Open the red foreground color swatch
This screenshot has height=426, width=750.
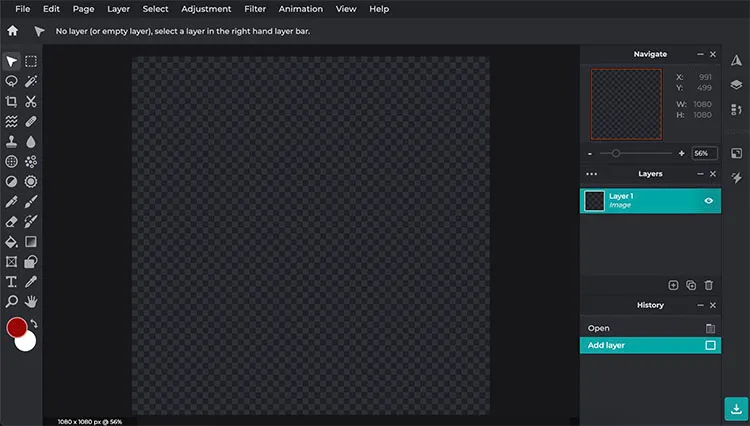(x=16, y=328)
